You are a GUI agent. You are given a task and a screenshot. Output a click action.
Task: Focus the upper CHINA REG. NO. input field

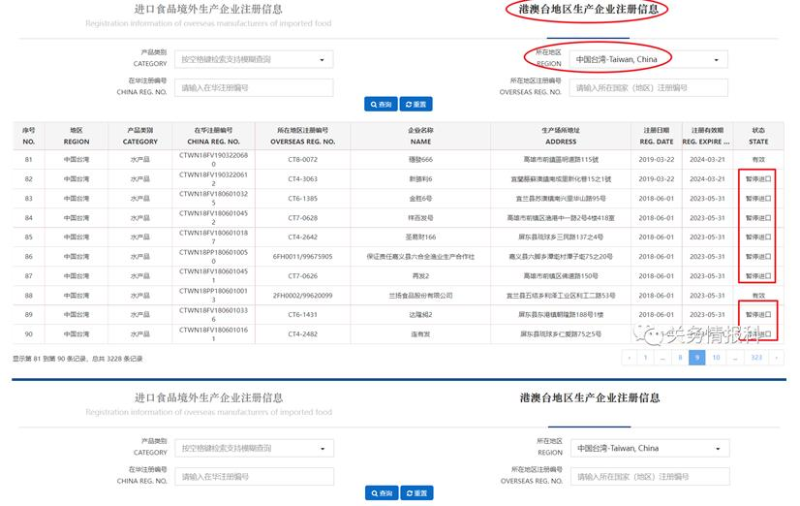click(x=253, y=88)
